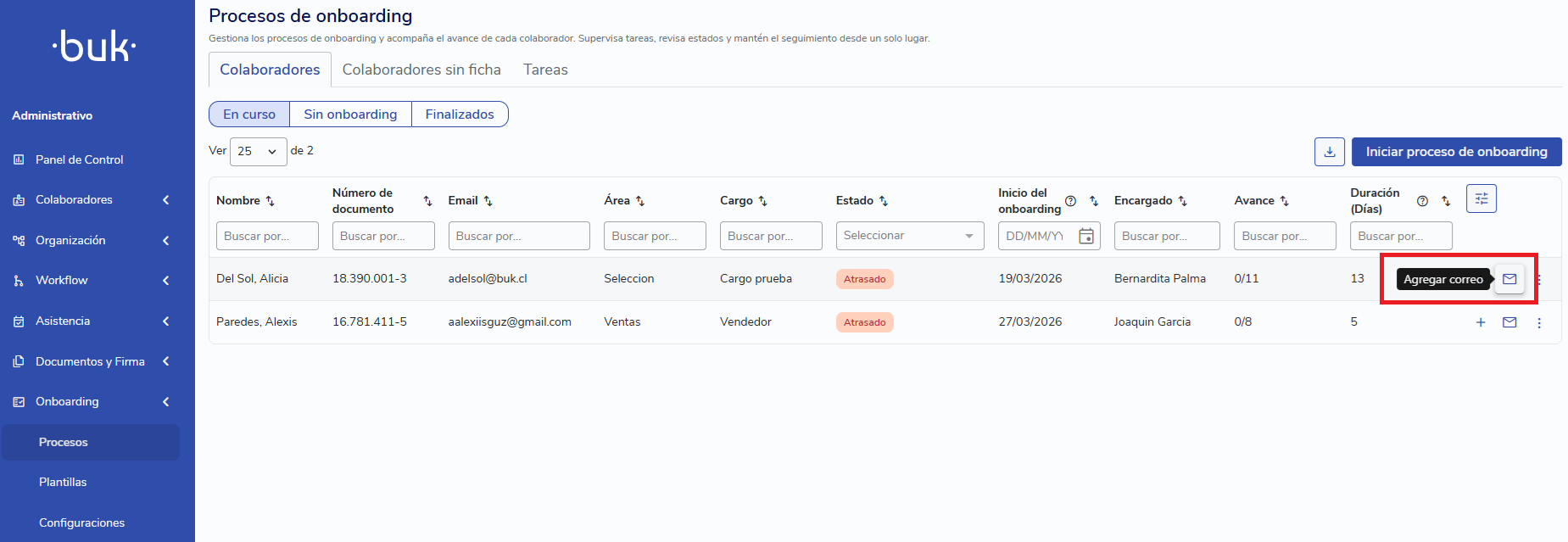Click the calendar icon in the date filter

point(1085,236)
